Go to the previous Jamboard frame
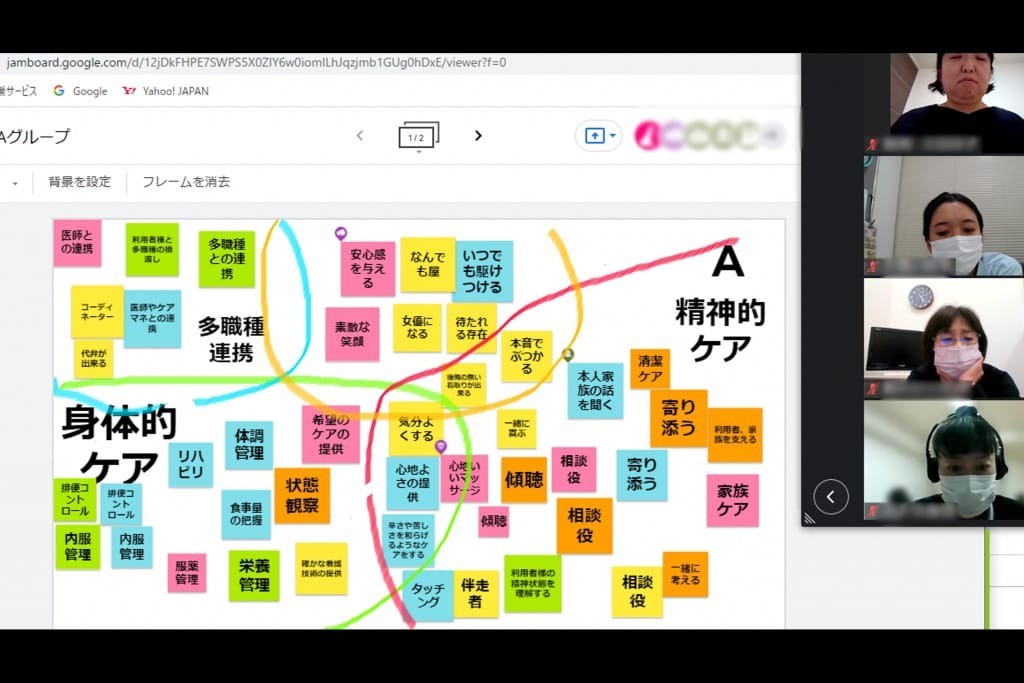 coord(360,135)
